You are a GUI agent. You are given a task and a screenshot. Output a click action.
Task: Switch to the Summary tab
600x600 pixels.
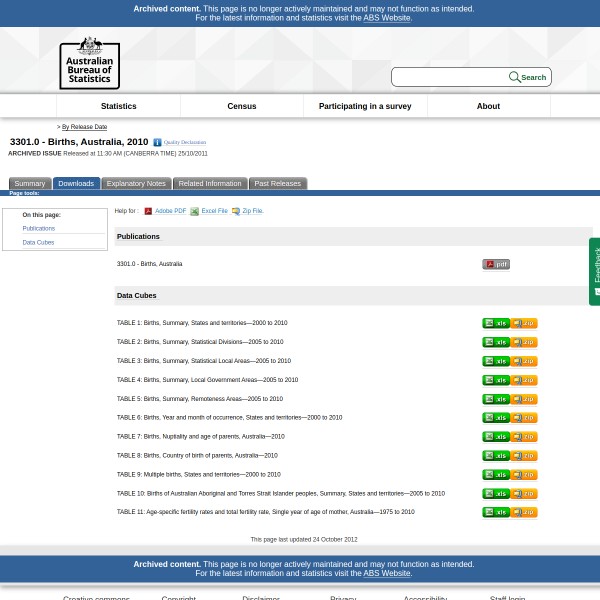29,184
